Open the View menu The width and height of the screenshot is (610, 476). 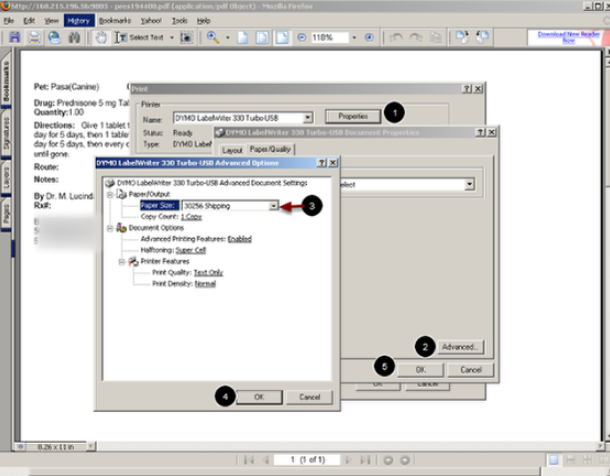pyautogui.click(x=51, y=21)
